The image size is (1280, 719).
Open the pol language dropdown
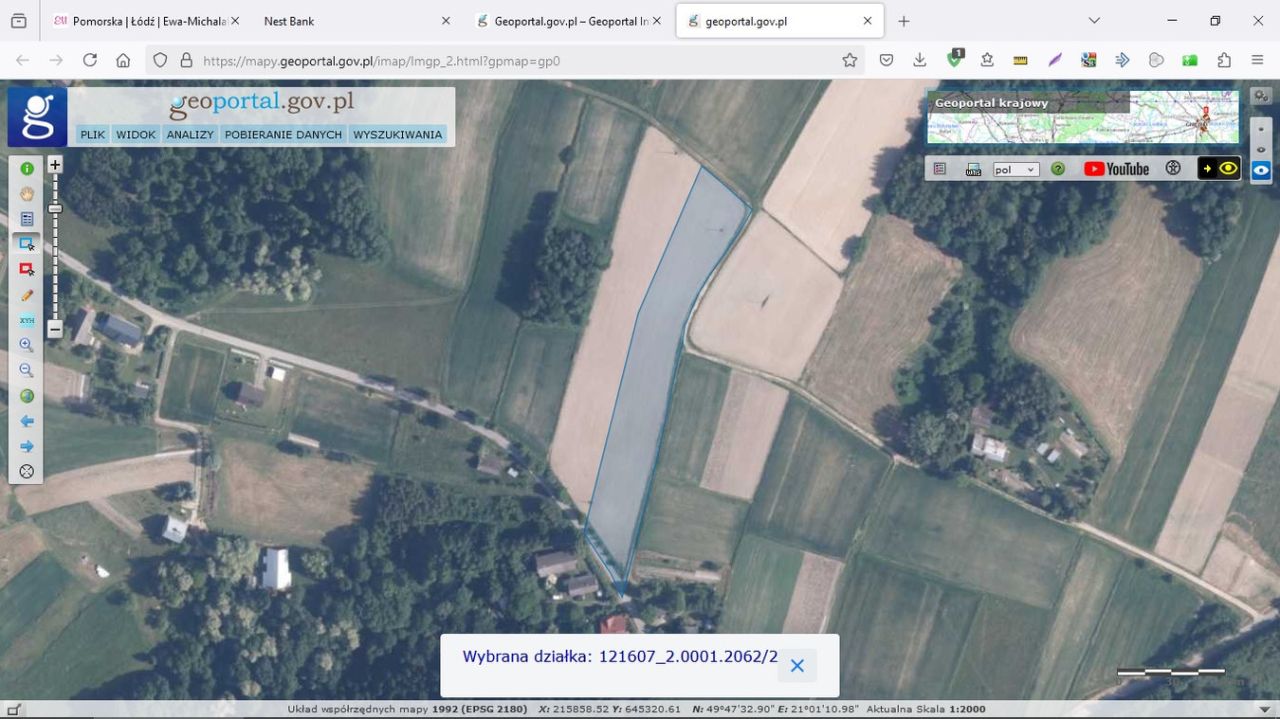(x=1015, y=168)
